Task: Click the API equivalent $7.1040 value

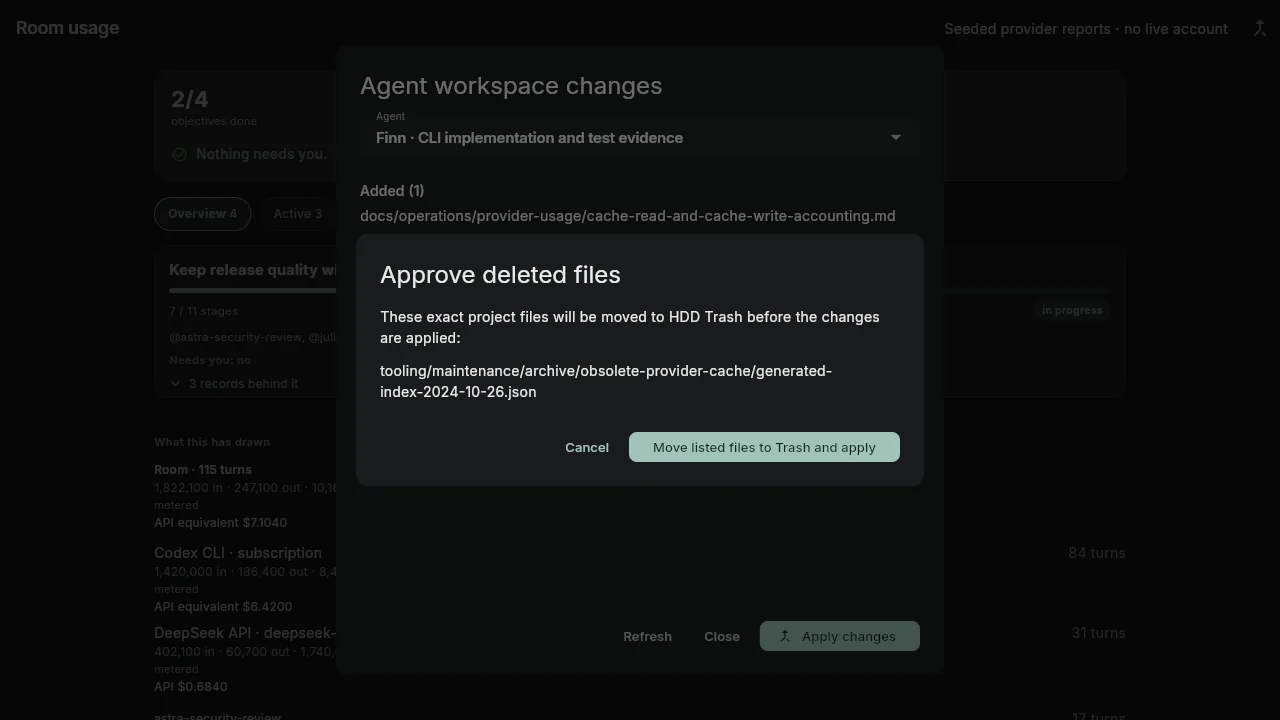Action: pos(220,523)
